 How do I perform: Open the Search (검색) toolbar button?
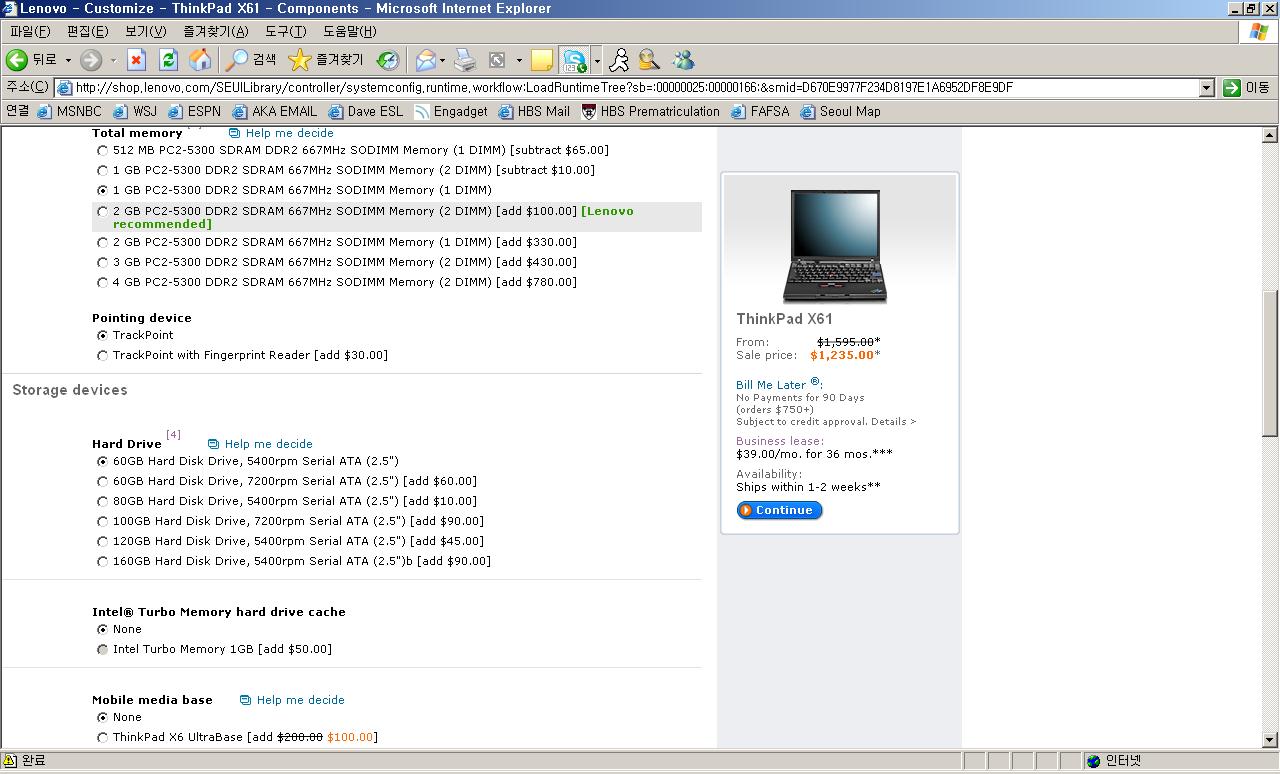tap(251, 60)
